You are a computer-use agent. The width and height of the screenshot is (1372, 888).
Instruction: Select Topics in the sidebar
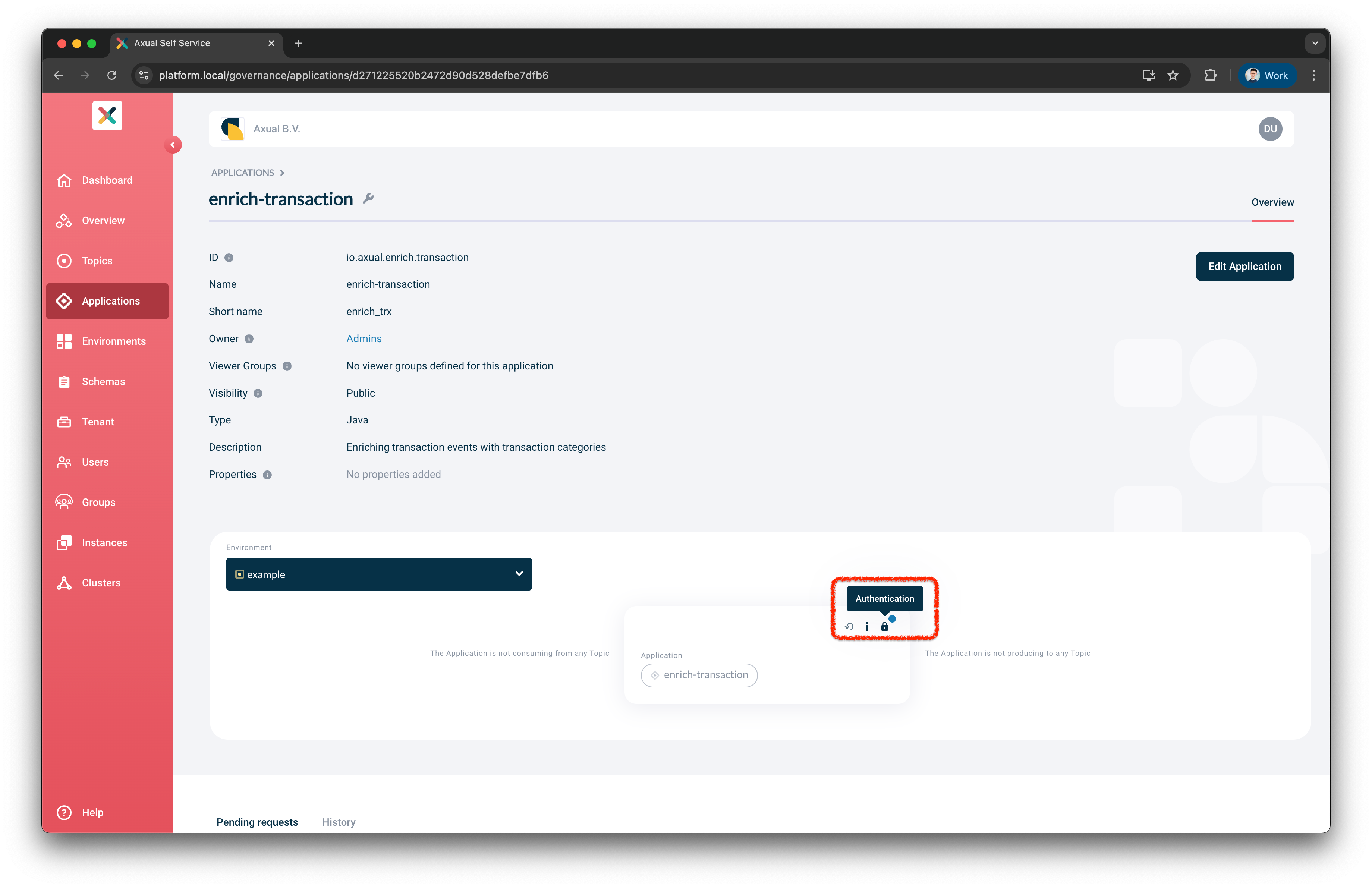pos(97,261)
